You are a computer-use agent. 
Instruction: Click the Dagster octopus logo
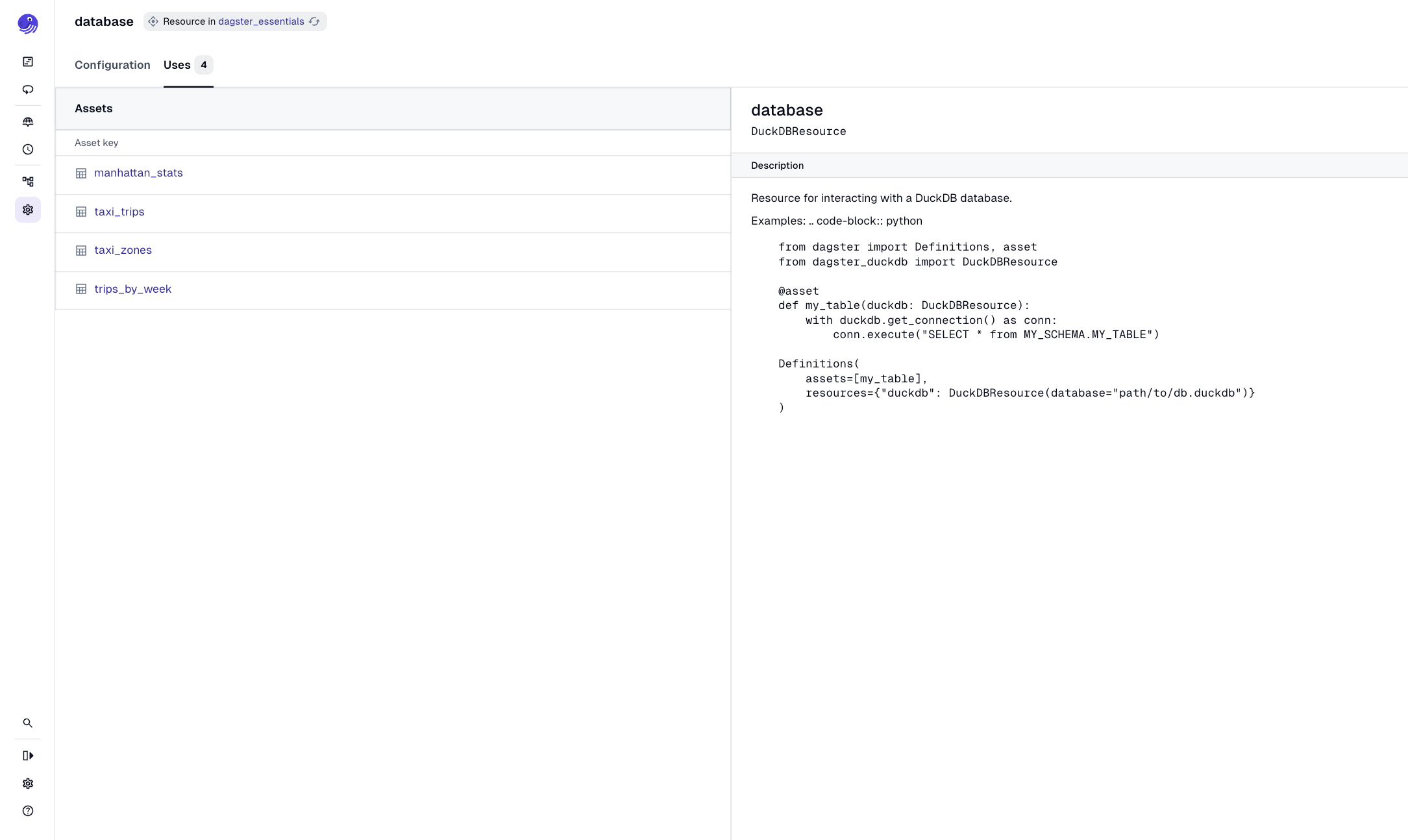27,23
